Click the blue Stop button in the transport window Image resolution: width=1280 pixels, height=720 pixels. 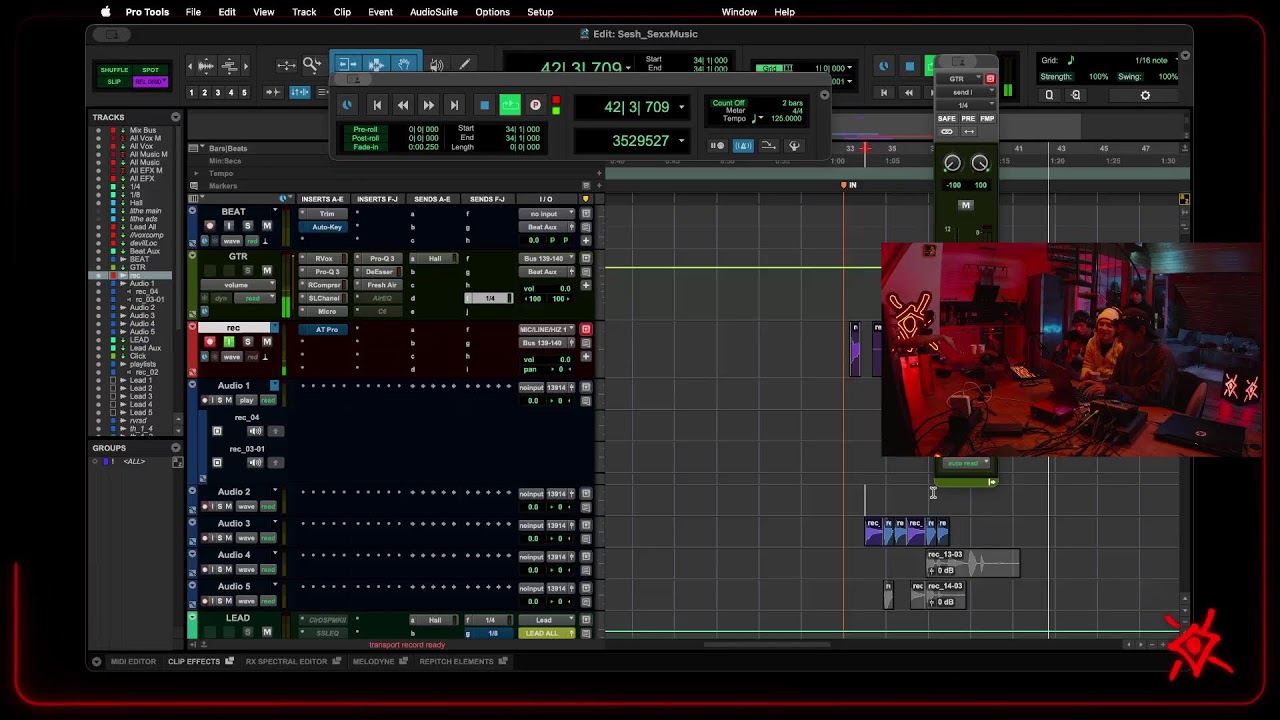pyautogui.click(x=484, y=105)
